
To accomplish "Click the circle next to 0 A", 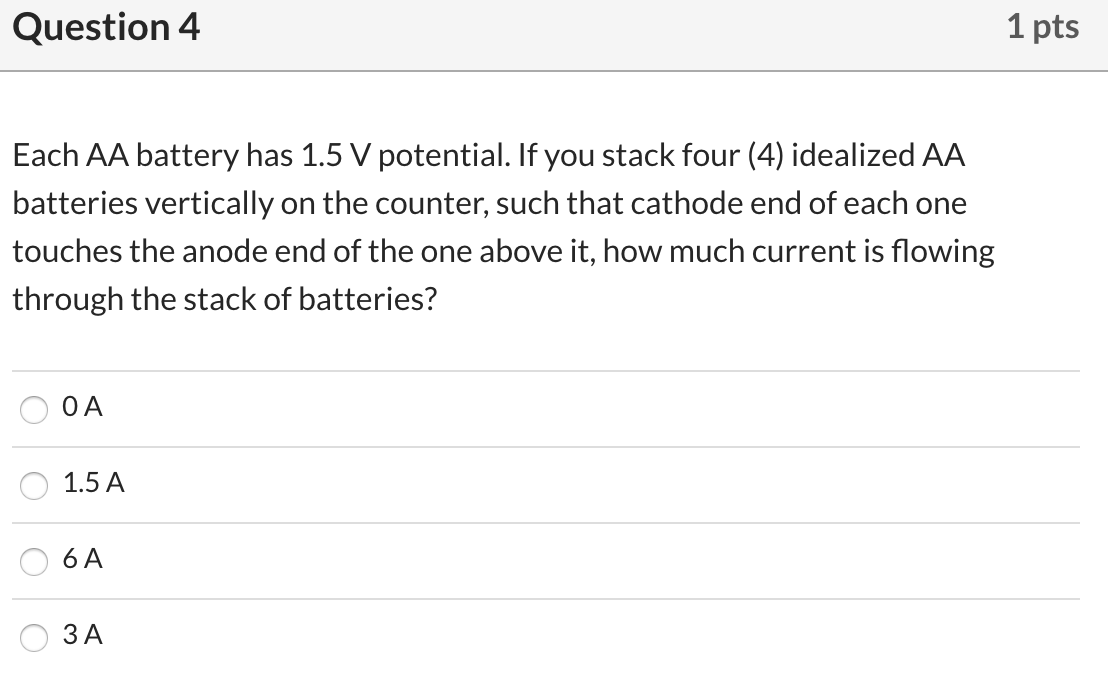I will click(x=34, y=409).
